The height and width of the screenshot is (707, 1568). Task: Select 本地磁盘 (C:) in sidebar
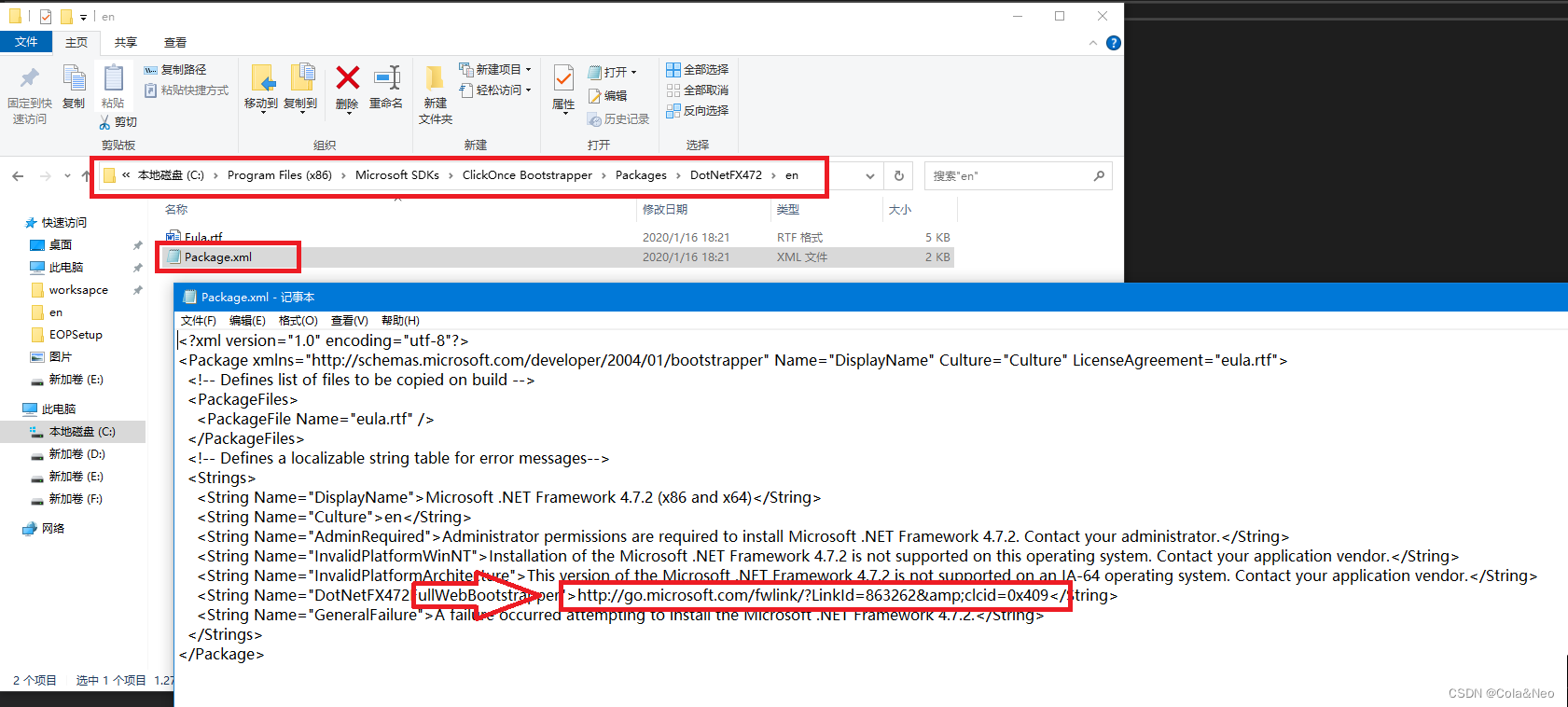click(x=82, y=432)
